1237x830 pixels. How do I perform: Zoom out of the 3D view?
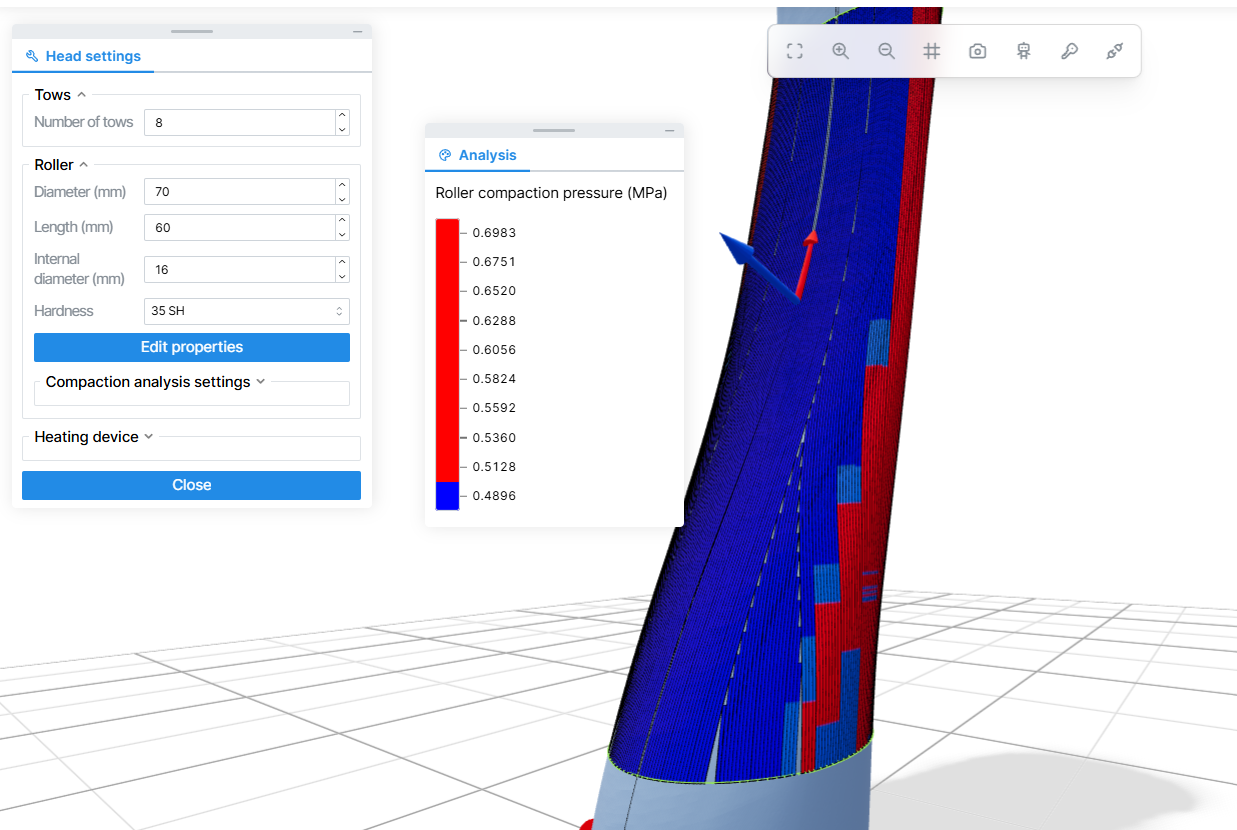(886, 51)
